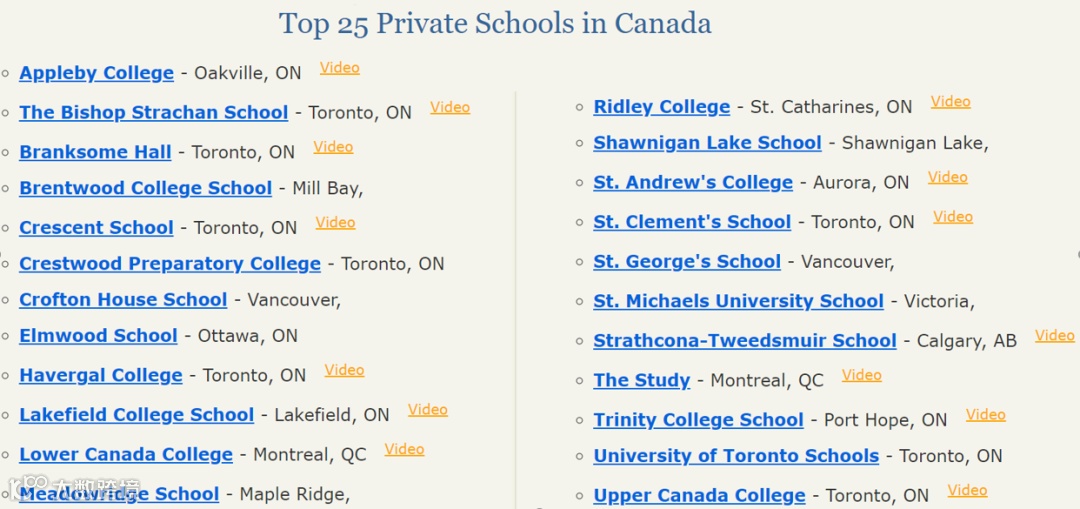Watch the St. Andrew's College video
Image resolution: width=1080 pixels, height=509 pixels.
point(948,177)
